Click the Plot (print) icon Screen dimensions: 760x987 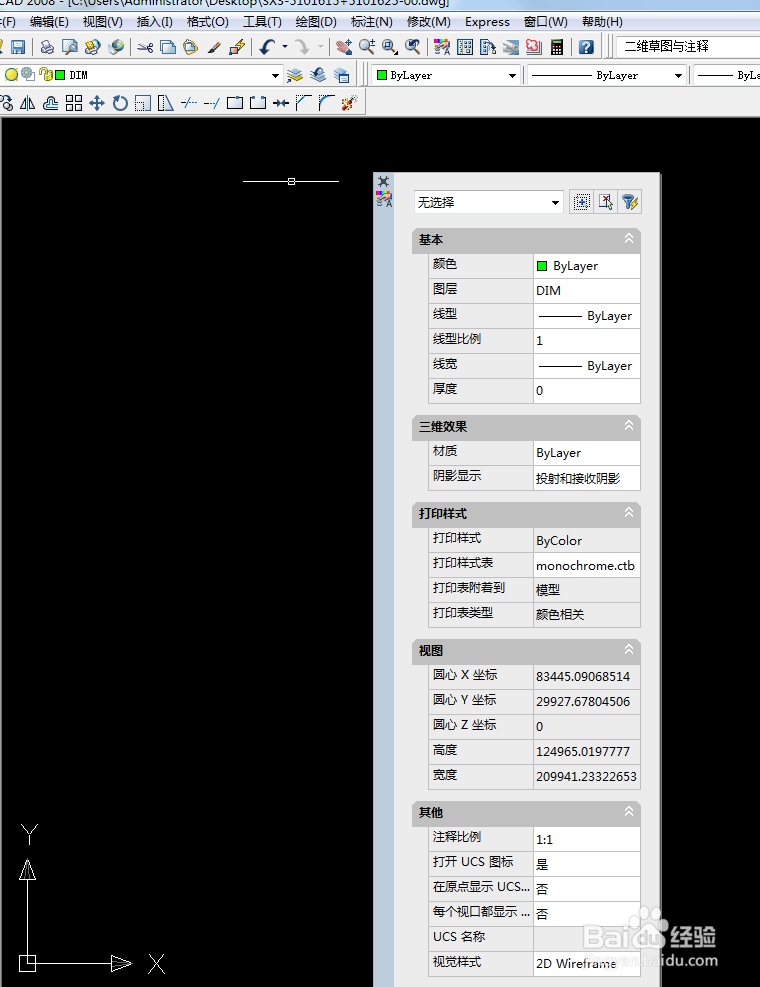point(47,47)
